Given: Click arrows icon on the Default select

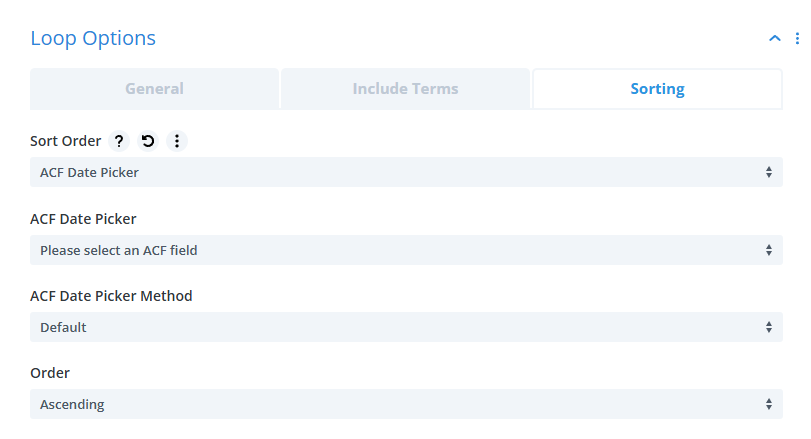Looking at the screenshot, I should click(768, 327).
